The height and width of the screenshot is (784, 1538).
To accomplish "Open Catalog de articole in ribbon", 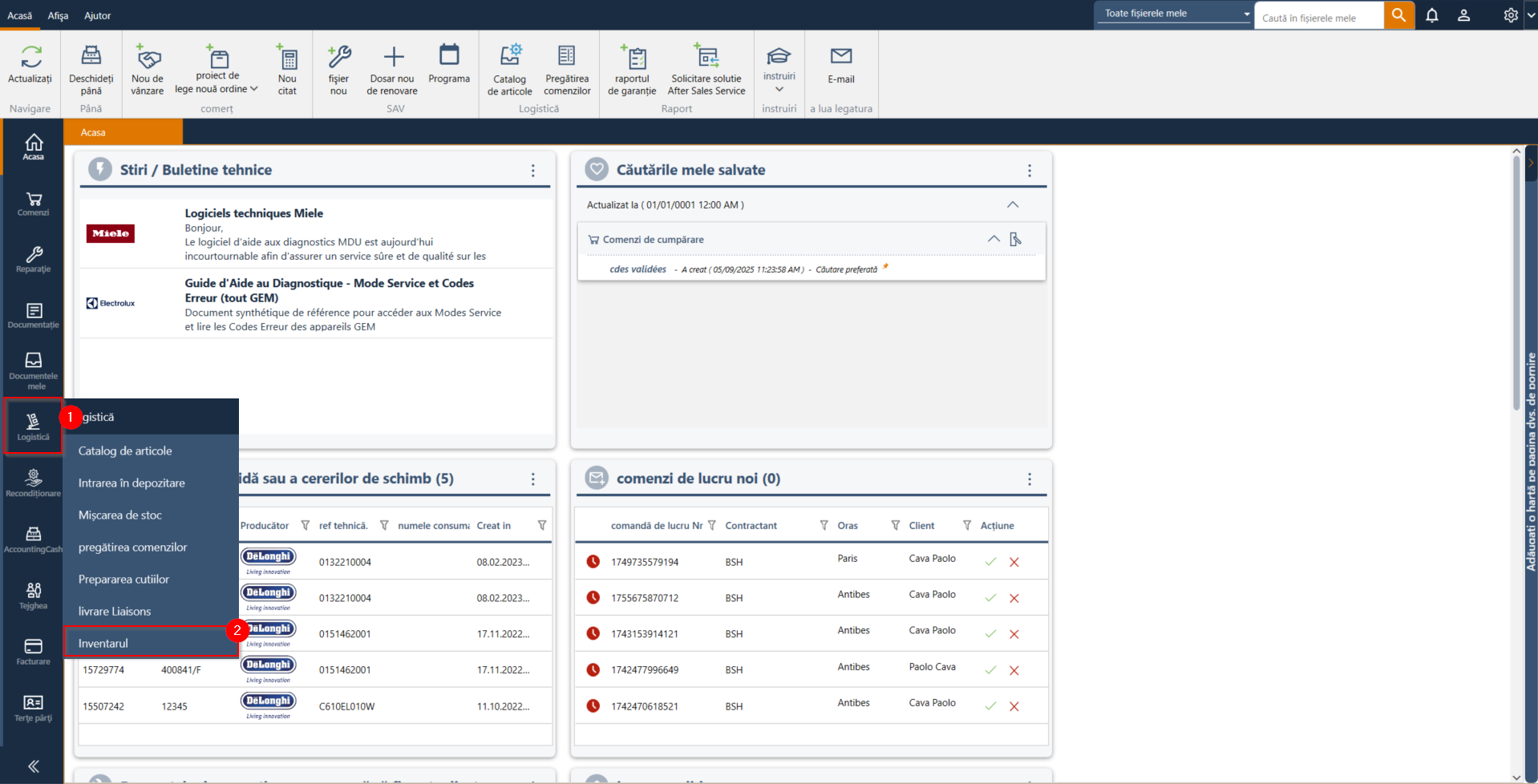I will coord(510,69).
